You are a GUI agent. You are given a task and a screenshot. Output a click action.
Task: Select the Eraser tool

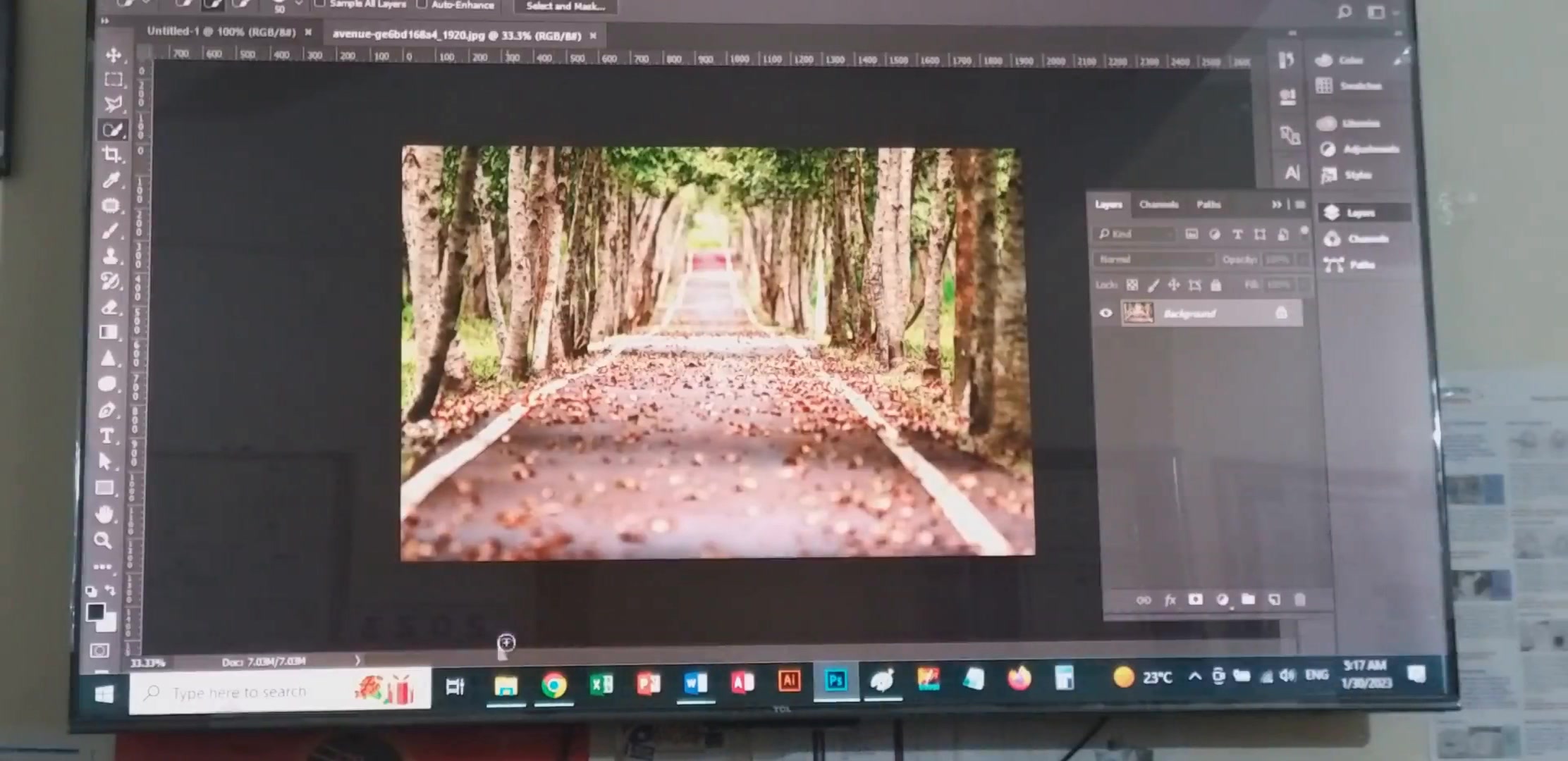click(109, 307)
